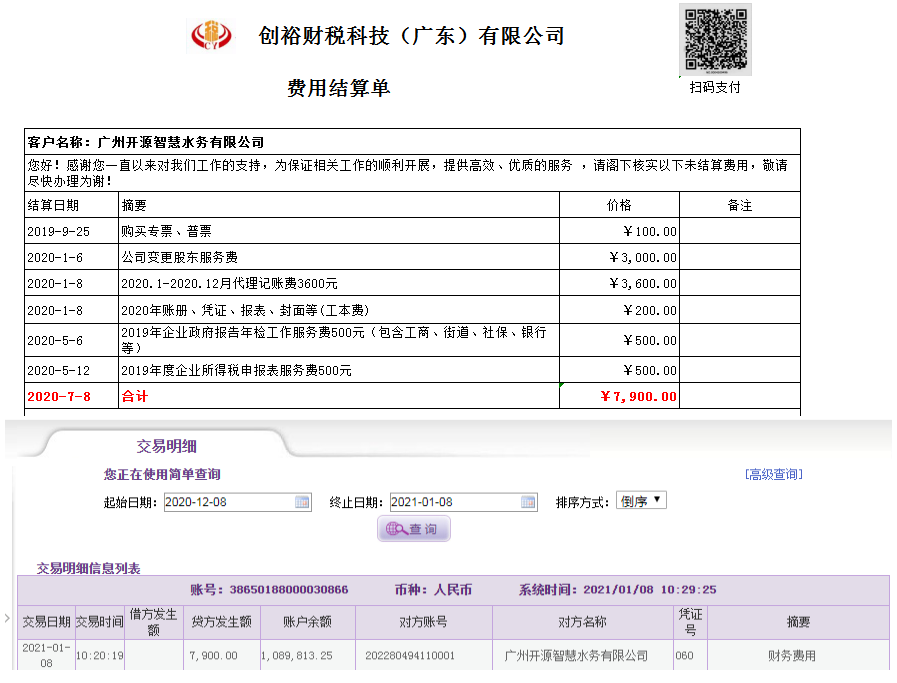897x683 pixels.
Task: Click the 交易明细信息列表 heading
Action: (89, 568)
